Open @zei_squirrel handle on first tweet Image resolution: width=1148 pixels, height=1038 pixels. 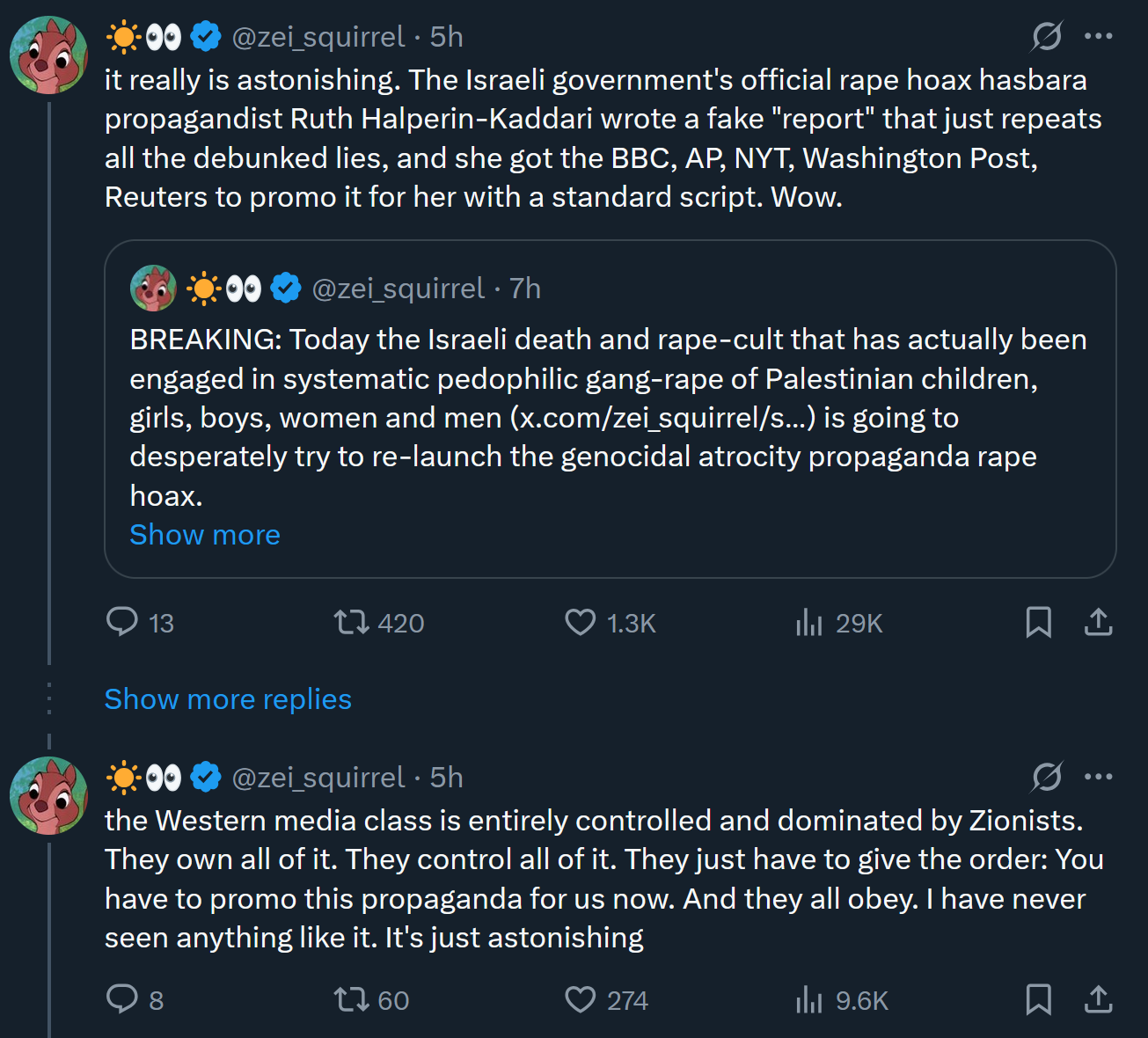coord(318,37)
